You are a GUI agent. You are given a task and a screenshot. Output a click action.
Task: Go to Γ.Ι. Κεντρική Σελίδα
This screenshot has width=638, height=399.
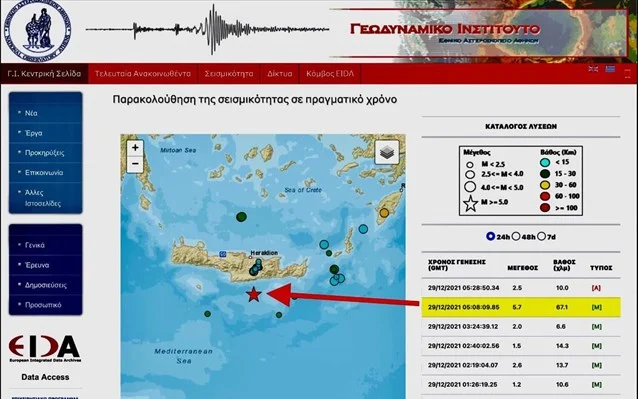[44, 74]
